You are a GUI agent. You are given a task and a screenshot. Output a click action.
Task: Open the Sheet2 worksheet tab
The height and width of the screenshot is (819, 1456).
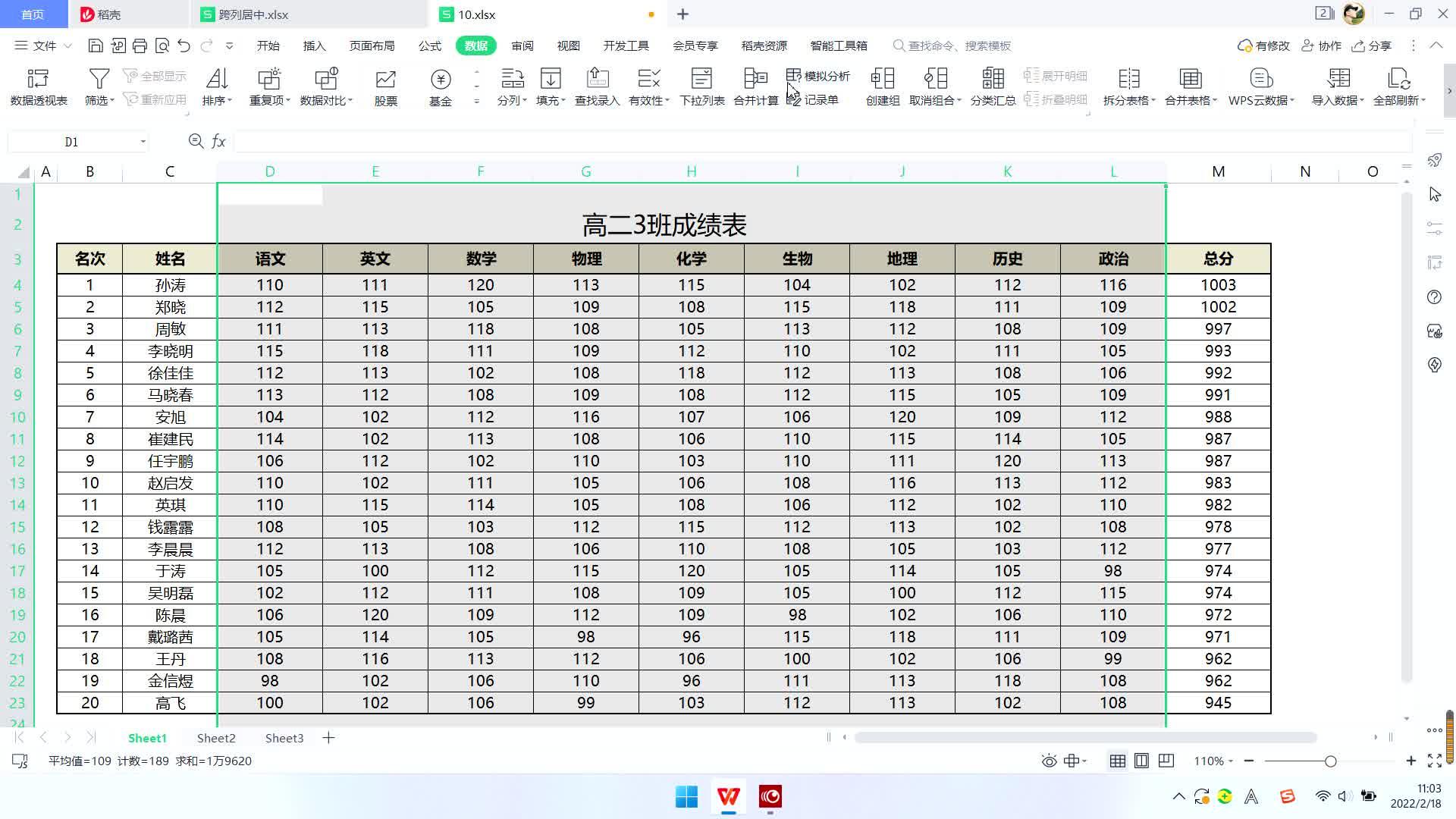pos(216,737)
